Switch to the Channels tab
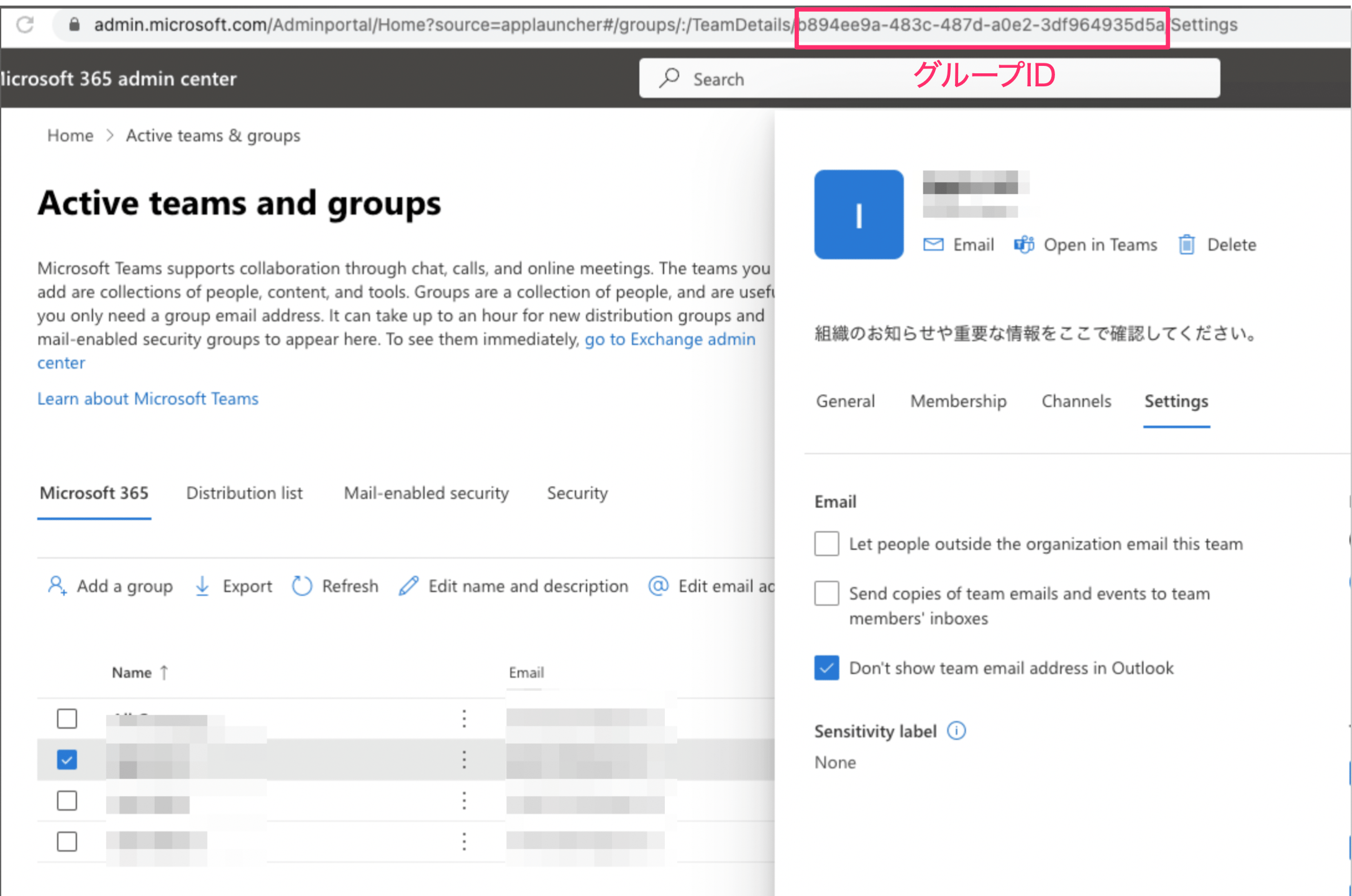The height and width of the screenshot is (896, 1352). click(1076, 401)
